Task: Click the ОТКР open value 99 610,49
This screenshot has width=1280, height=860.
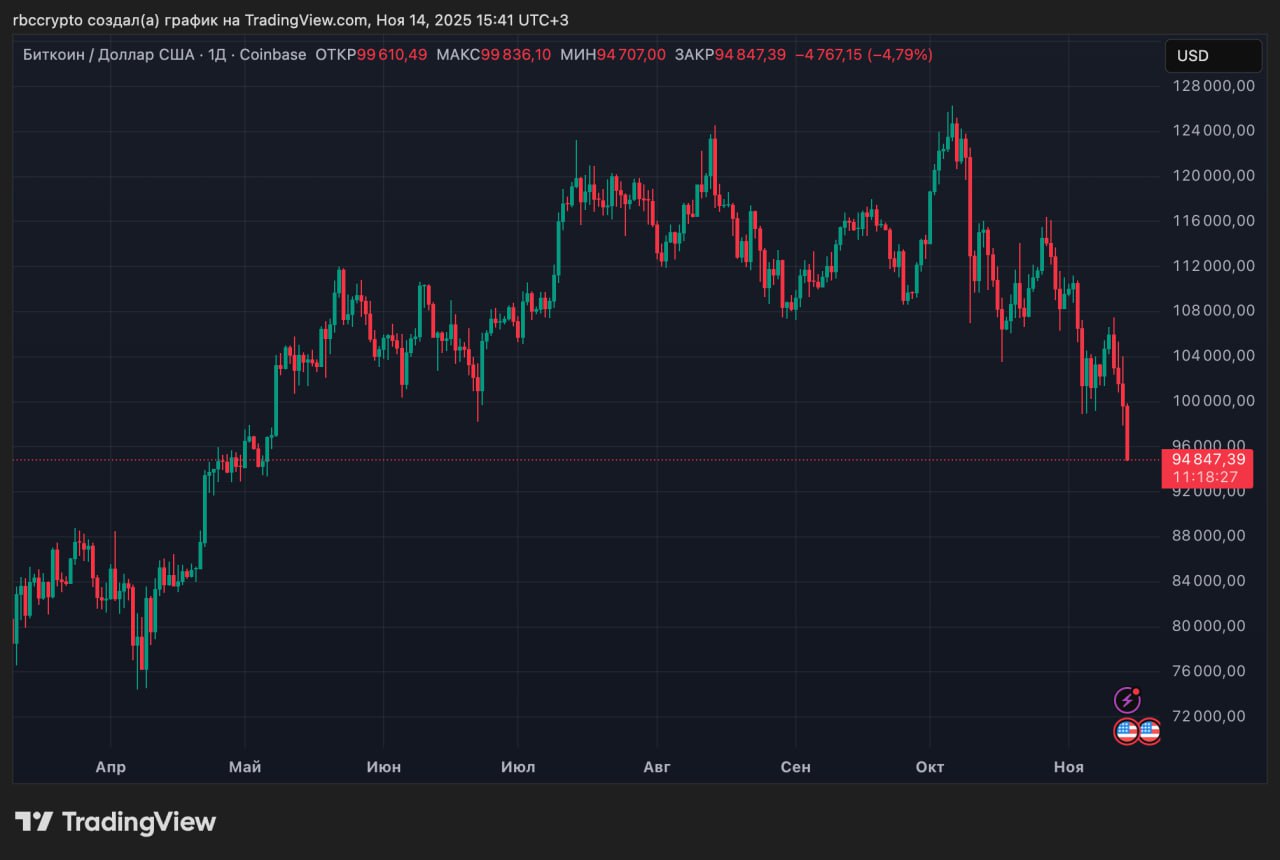Action: point(391,55)
